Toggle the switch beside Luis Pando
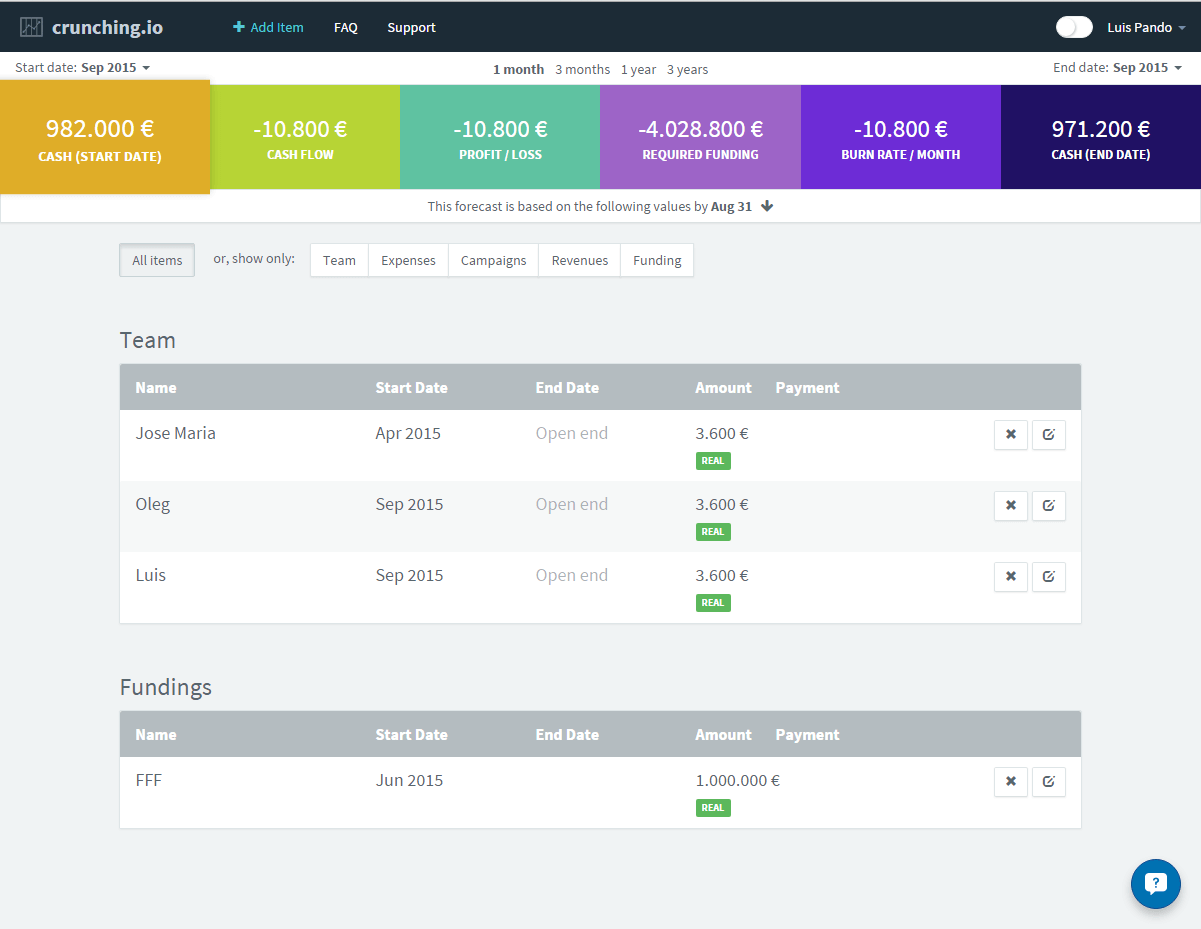The image size is (1201, 929). [x=1074, y=28]
